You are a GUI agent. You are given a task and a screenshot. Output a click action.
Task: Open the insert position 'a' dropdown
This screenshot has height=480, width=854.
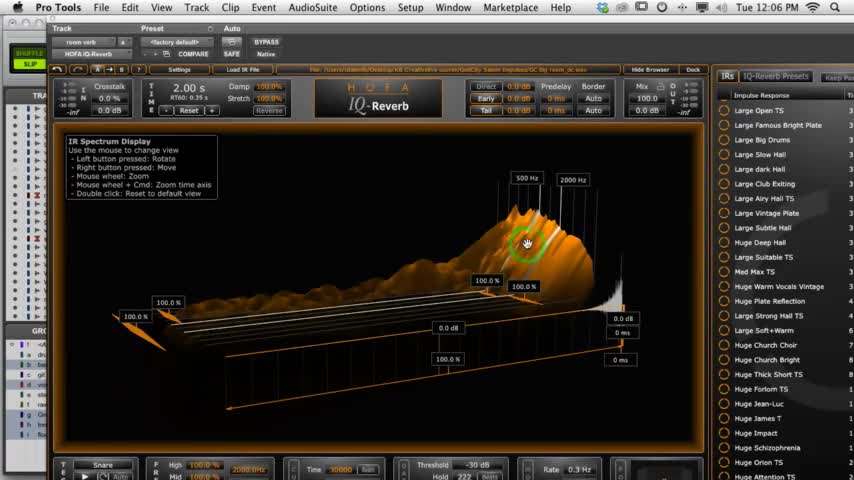coord(124,42)
